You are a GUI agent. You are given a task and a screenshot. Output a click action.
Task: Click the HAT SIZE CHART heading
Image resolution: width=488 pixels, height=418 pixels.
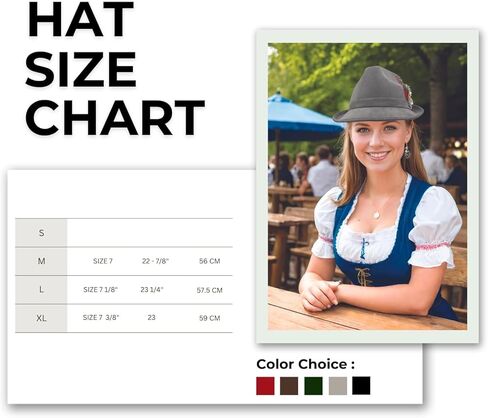114,68
